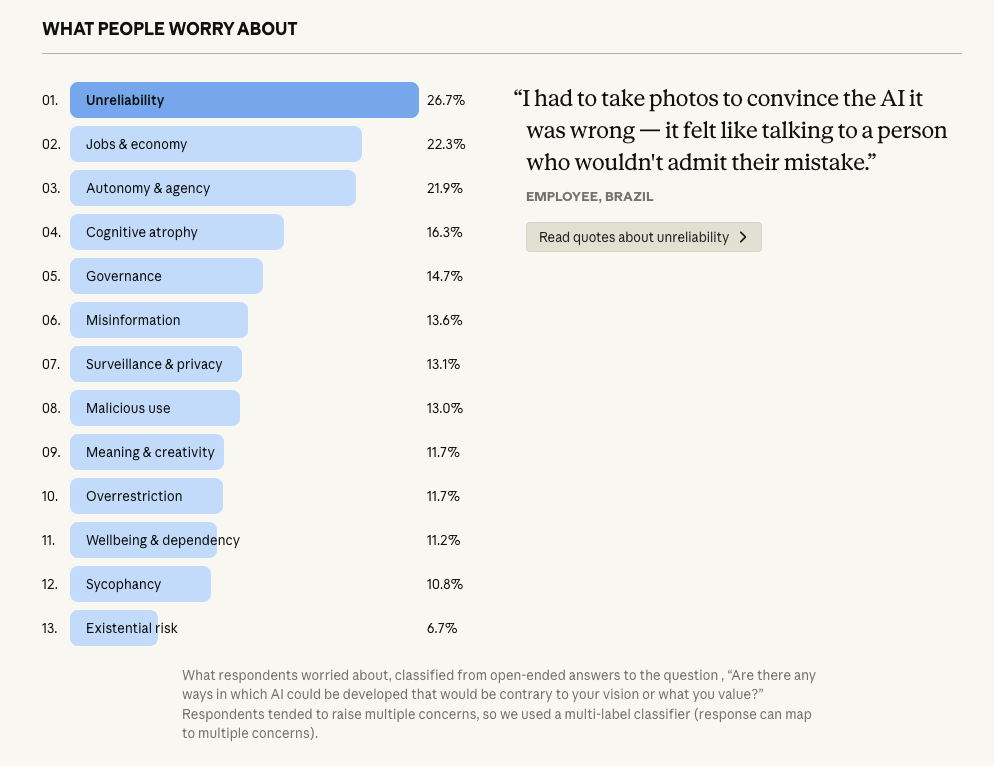994x766 pixels.
Task: Click the Governance concern bar
Action: [165, 276]
